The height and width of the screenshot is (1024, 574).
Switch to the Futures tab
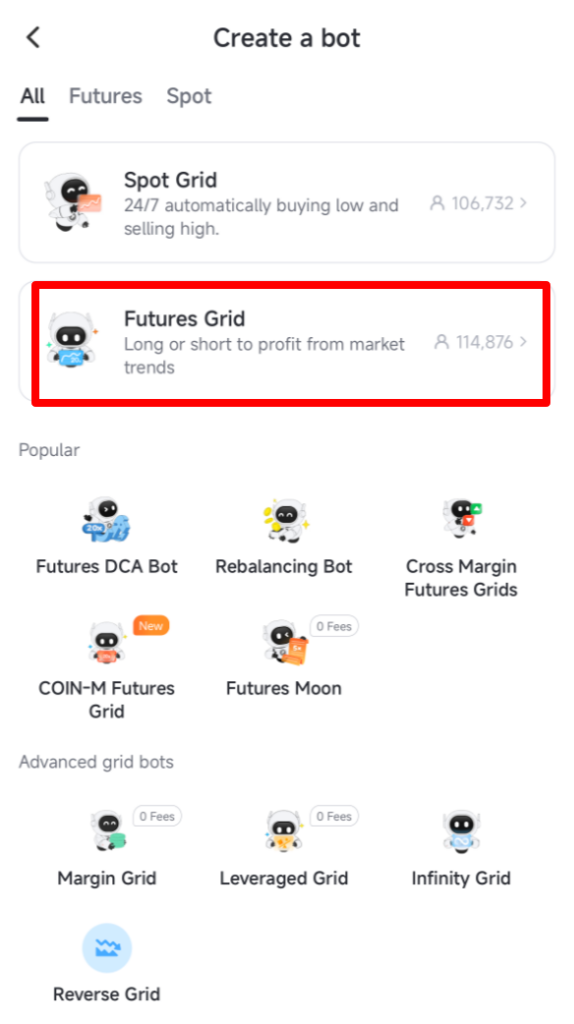(x=106, y=96)
